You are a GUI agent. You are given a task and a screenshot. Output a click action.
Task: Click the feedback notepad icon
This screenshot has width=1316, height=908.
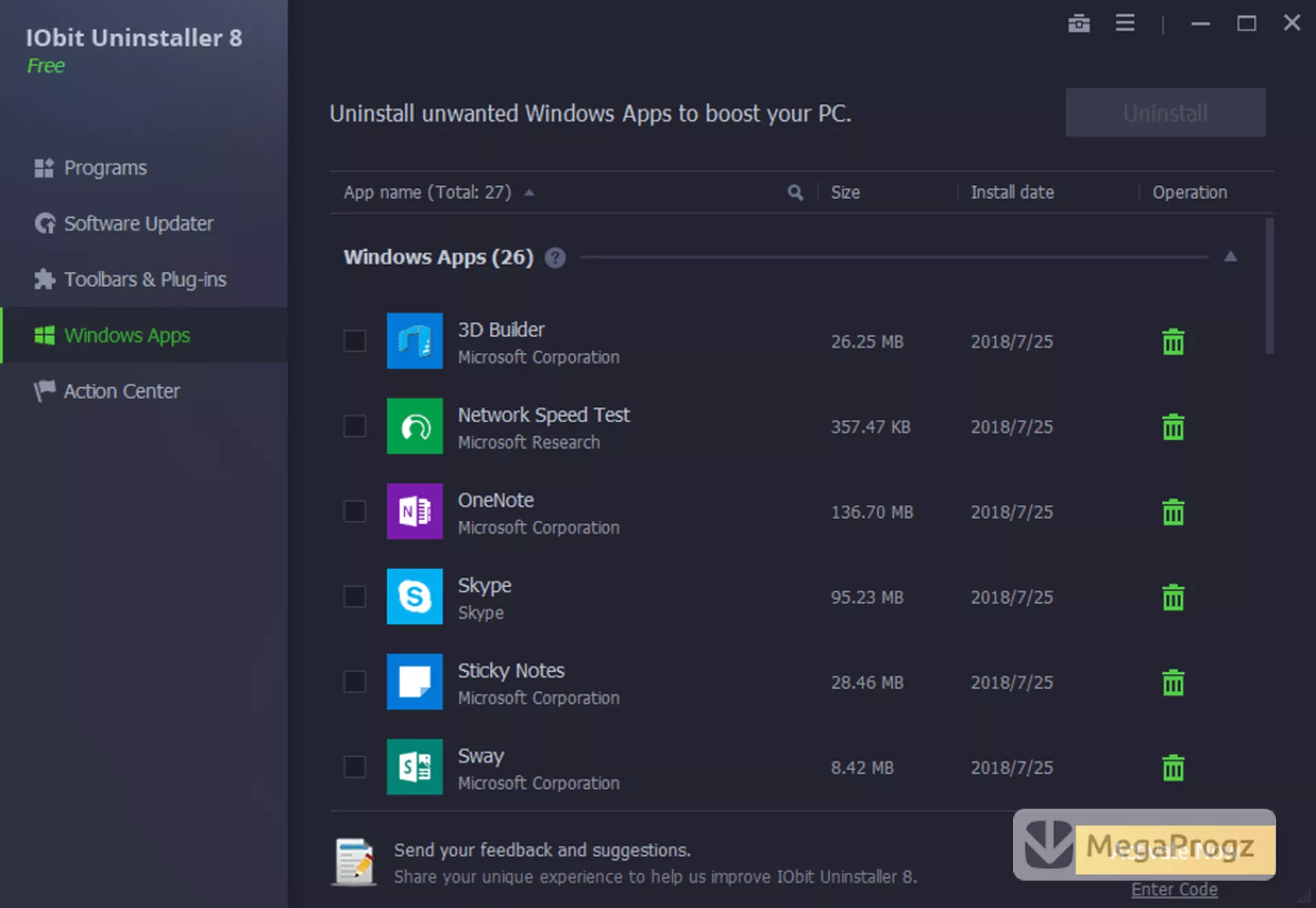(x=354, y=862)
